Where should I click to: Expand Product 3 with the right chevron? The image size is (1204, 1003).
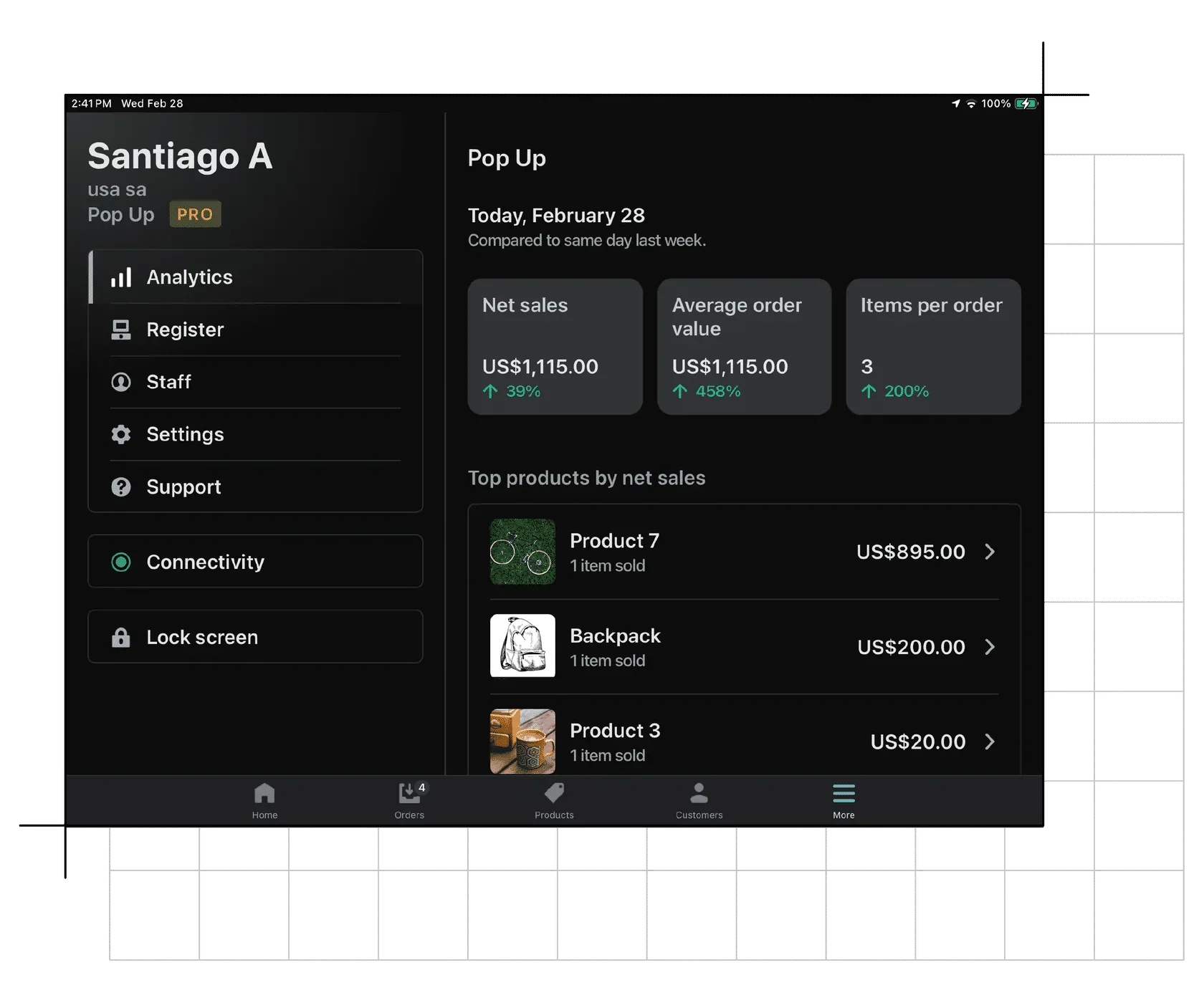coord(991,742)
